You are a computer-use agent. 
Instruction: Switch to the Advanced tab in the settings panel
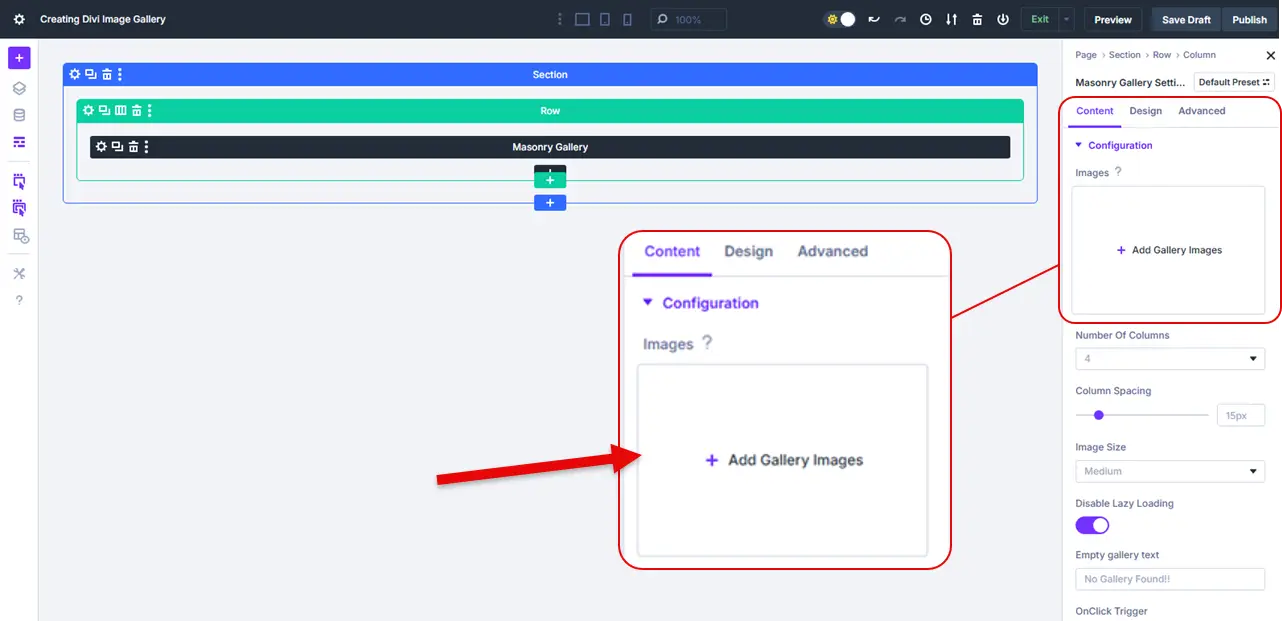1202,111
